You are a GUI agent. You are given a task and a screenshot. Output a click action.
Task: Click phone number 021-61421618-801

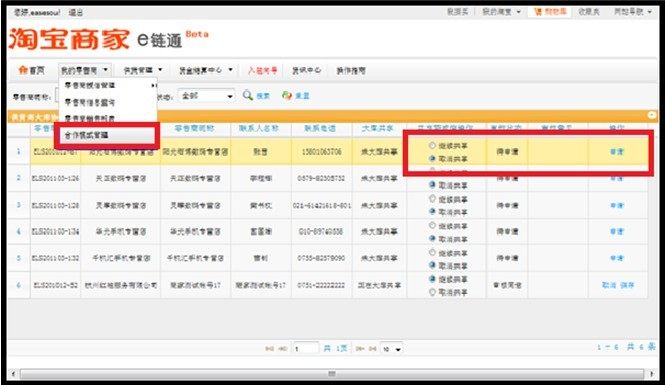322,205
